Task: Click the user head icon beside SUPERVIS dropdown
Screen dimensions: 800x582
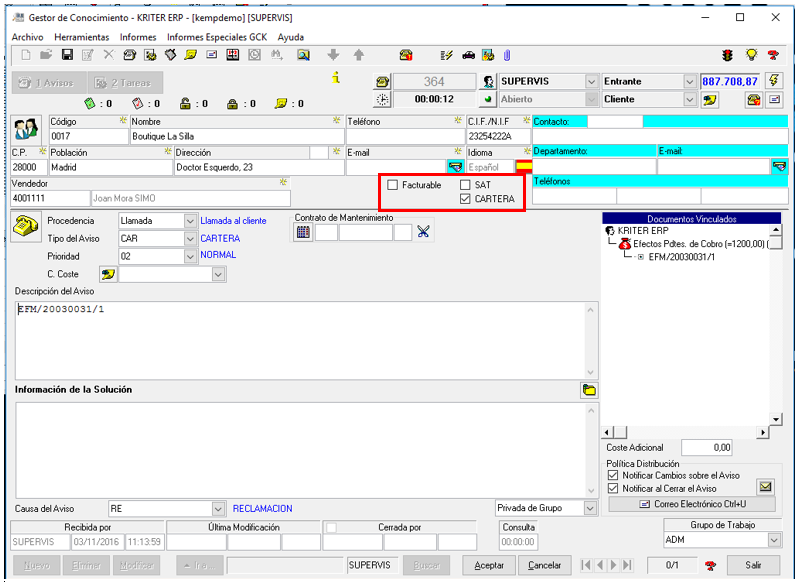Action: coord(488,81)
